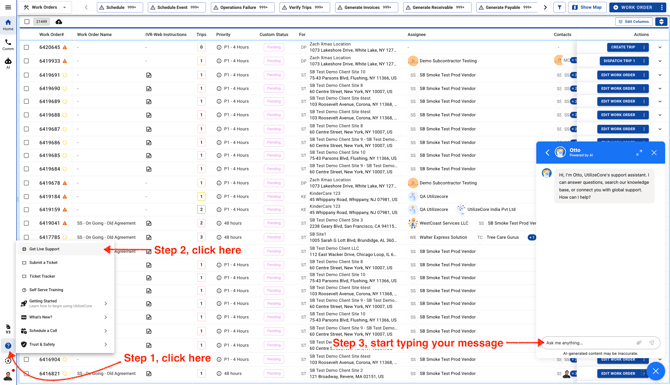
Task: Open the Work Orders module dropdown
Action: point(46,7)
